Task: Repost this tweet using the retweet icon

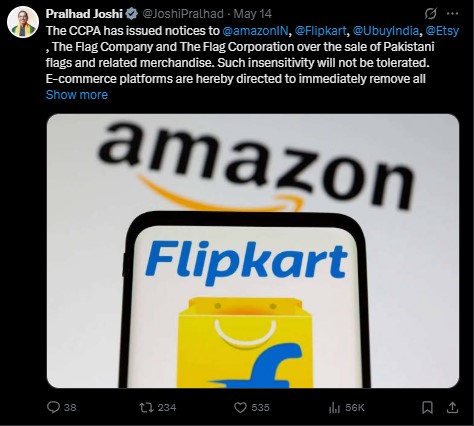Action: [146, 407]
